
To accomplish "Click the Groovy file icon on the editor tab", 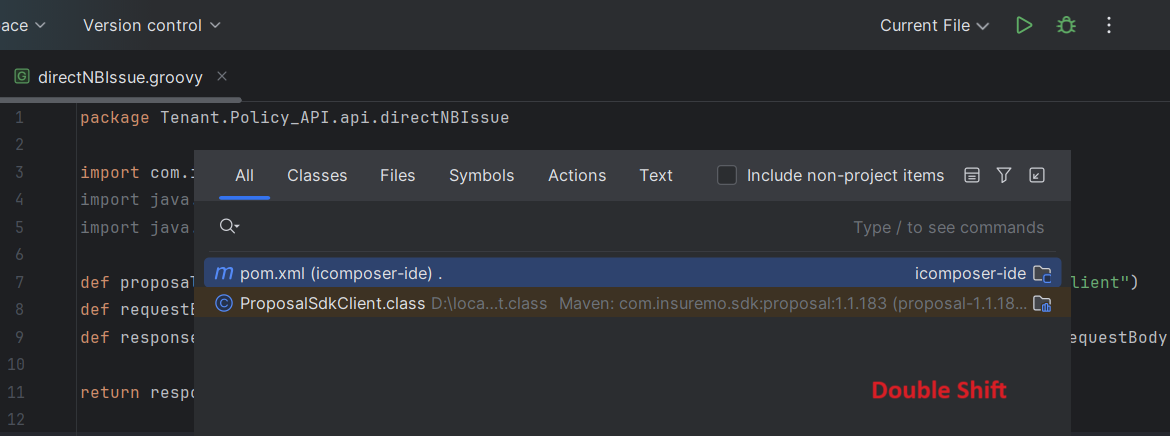I will pos(22,77).
